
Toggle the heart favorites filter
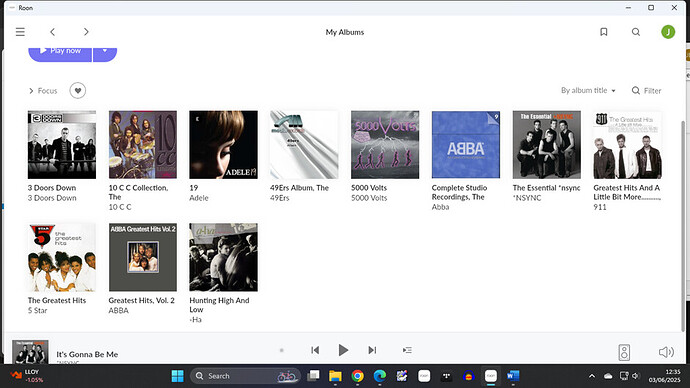click(x=78, y=91)
